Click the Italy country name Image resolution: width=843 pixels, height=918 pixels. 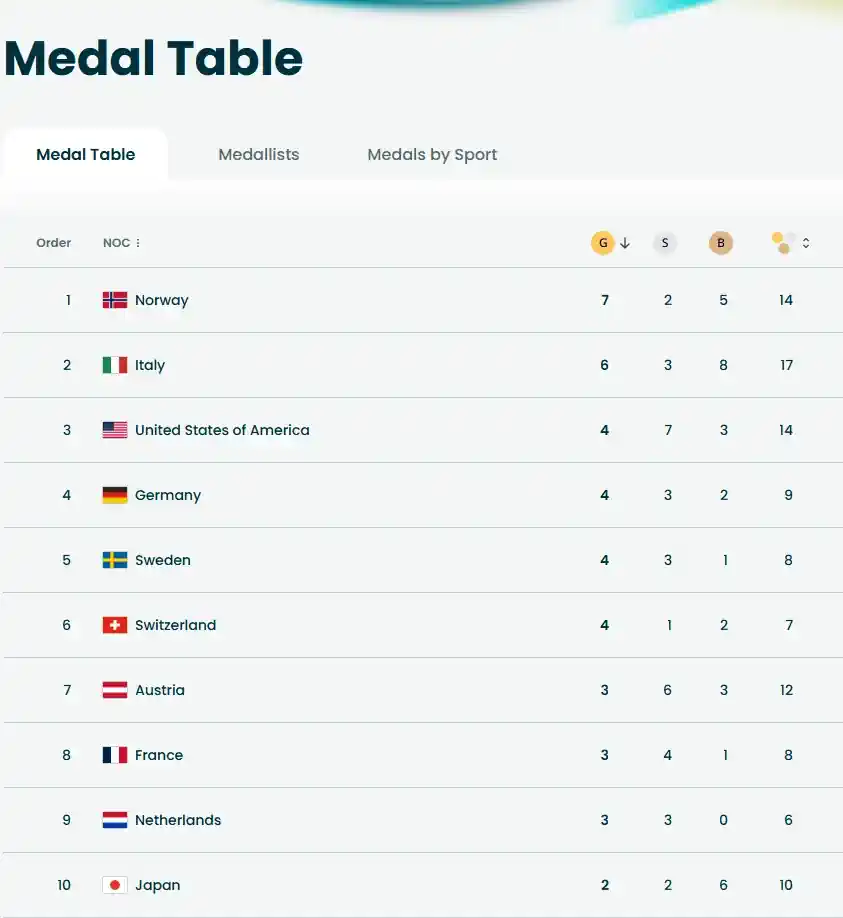pyautogui.click(x=150, y=365)
